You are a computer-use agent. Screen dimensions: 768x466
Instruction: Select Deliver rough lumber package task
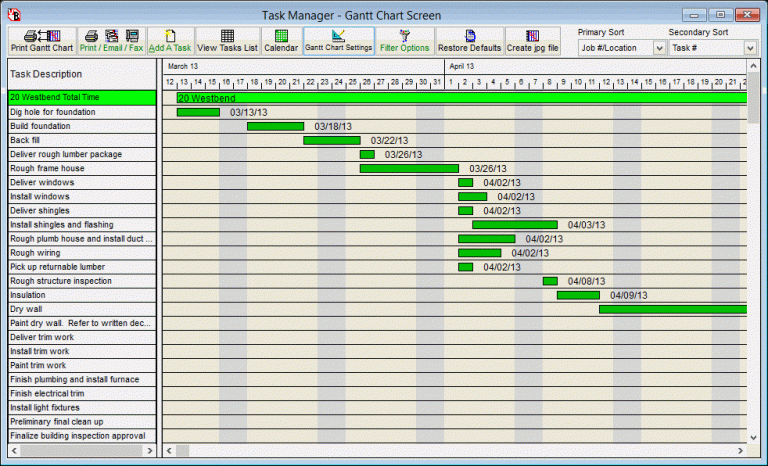pyautogui.click(x=82, y=154)
